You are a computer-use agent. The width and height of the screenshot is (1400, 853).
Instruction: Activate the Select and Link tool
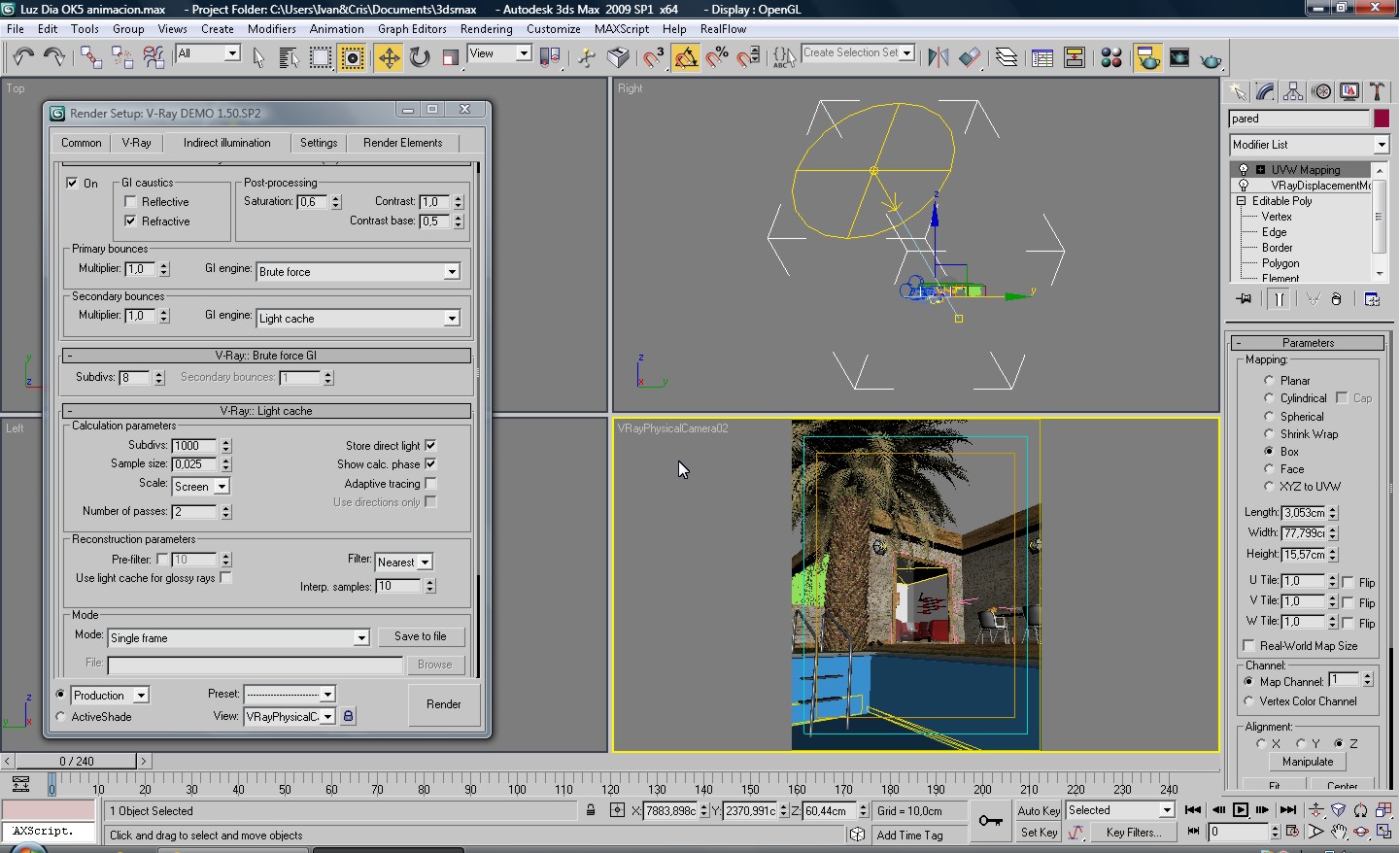pyautogui.click(x=90, y=57)
